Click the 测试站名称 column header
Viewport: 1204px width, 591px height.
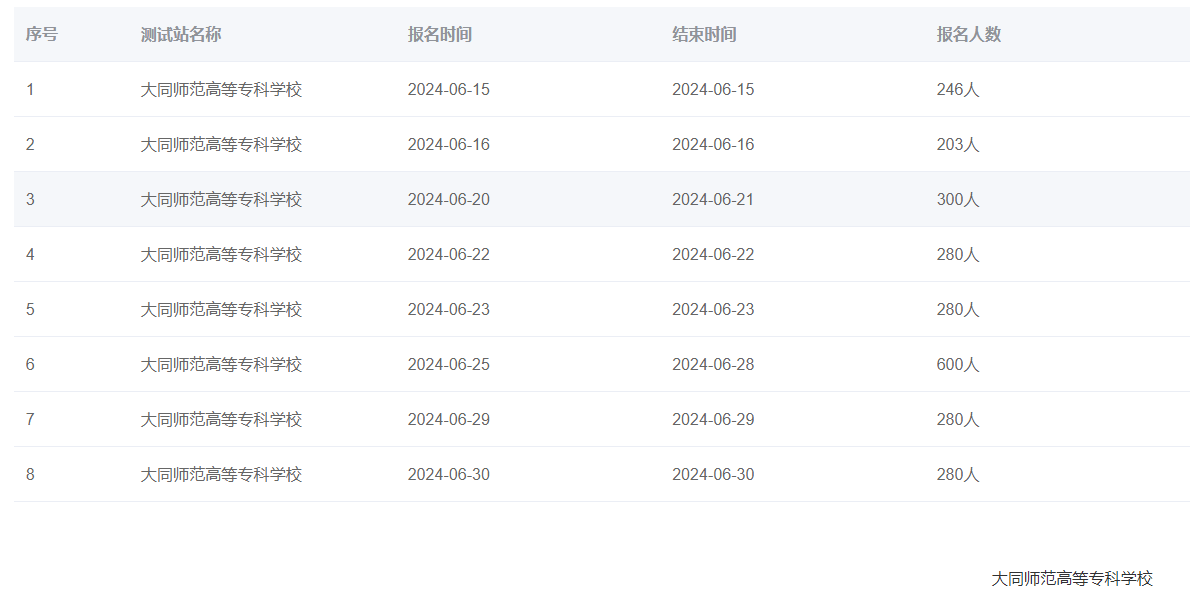[181, 34]
